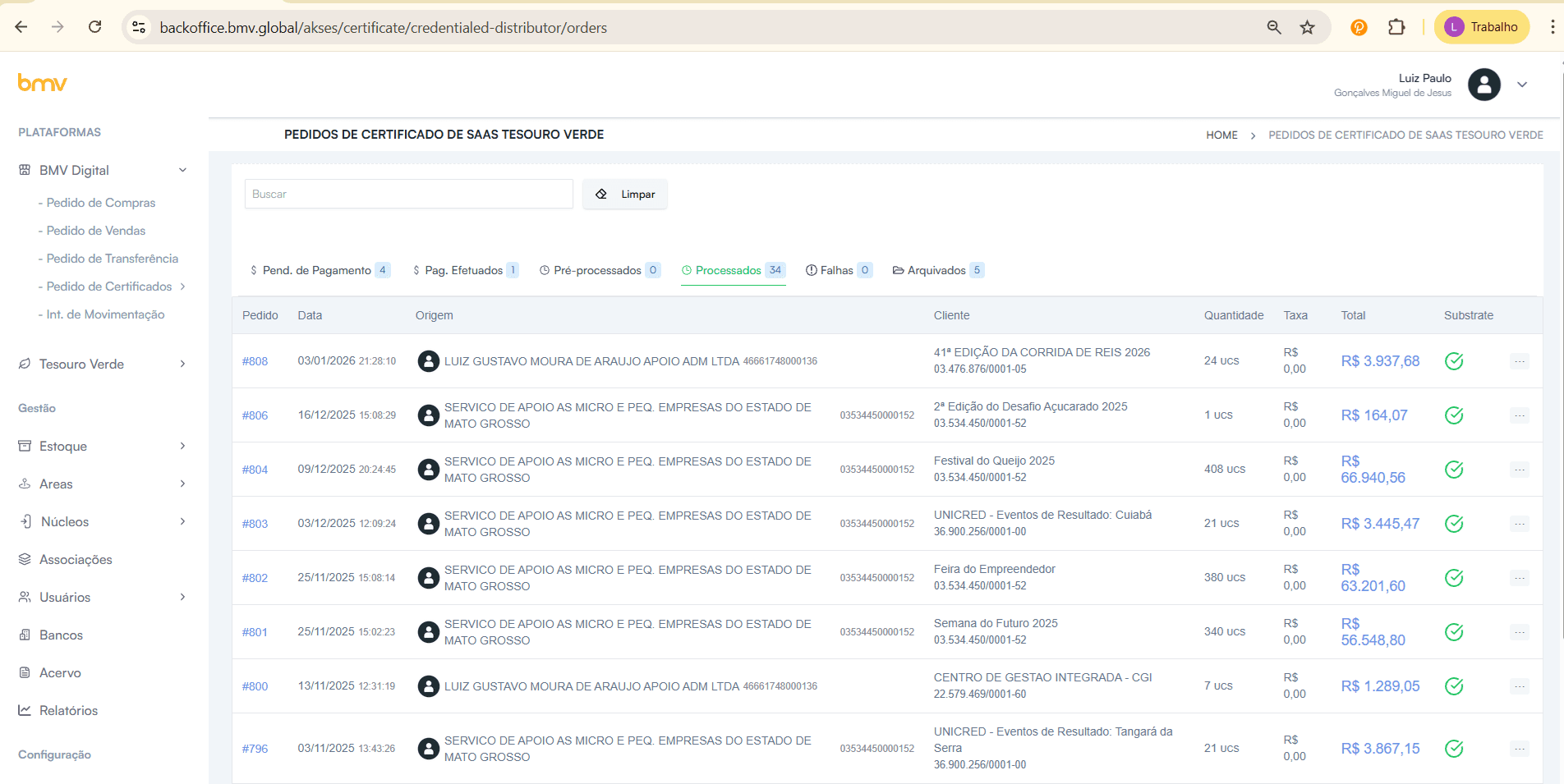The width and height of the screenshot is (1564, 784).
Task: Switch to Pend. de Pagamento tab
Action: coord(320,270)
